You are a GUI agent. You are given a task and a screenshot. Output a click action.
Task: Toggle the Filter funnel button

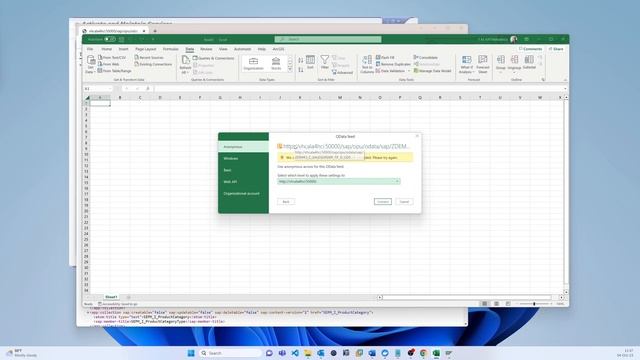(x=324, y=62)
